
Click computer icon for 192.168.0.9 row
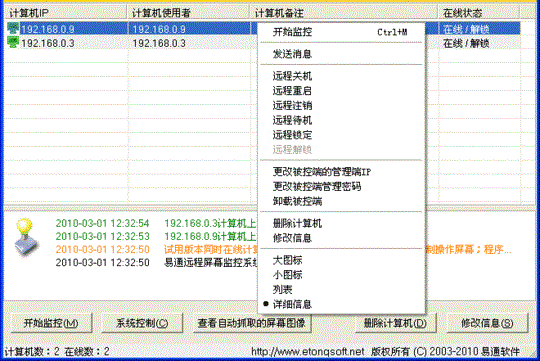(x=13, y=28)
